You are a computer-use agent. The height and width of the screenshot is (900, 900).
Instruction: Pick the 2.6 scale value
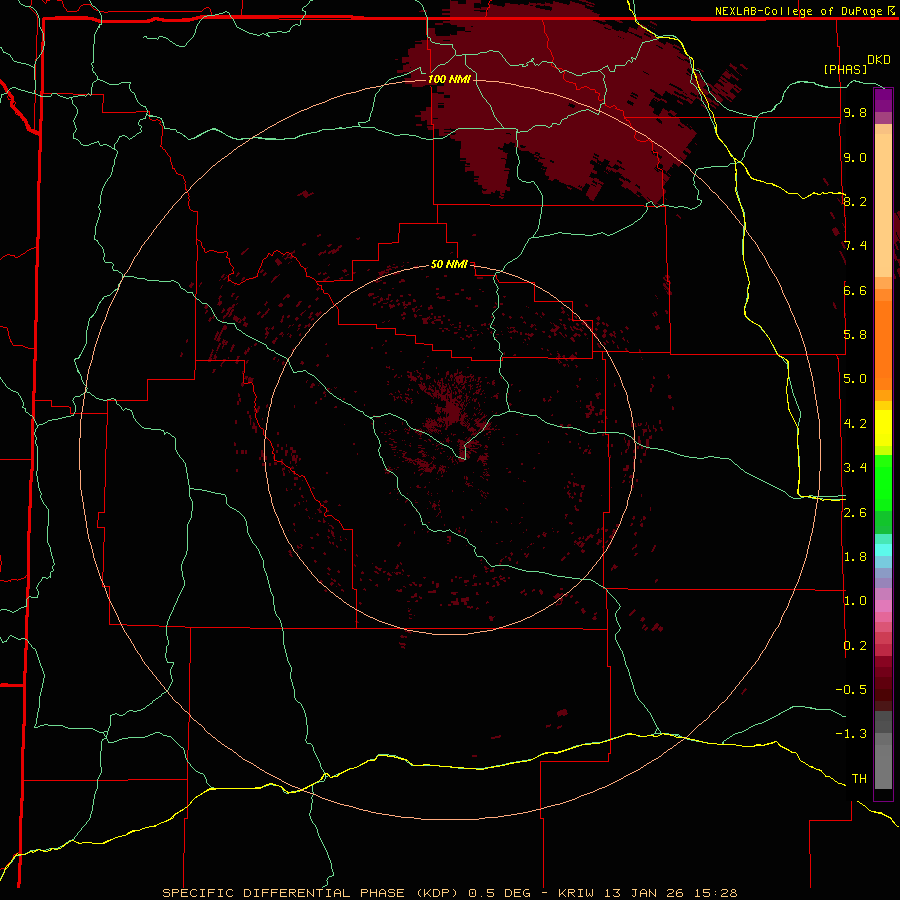pos(855,512)
